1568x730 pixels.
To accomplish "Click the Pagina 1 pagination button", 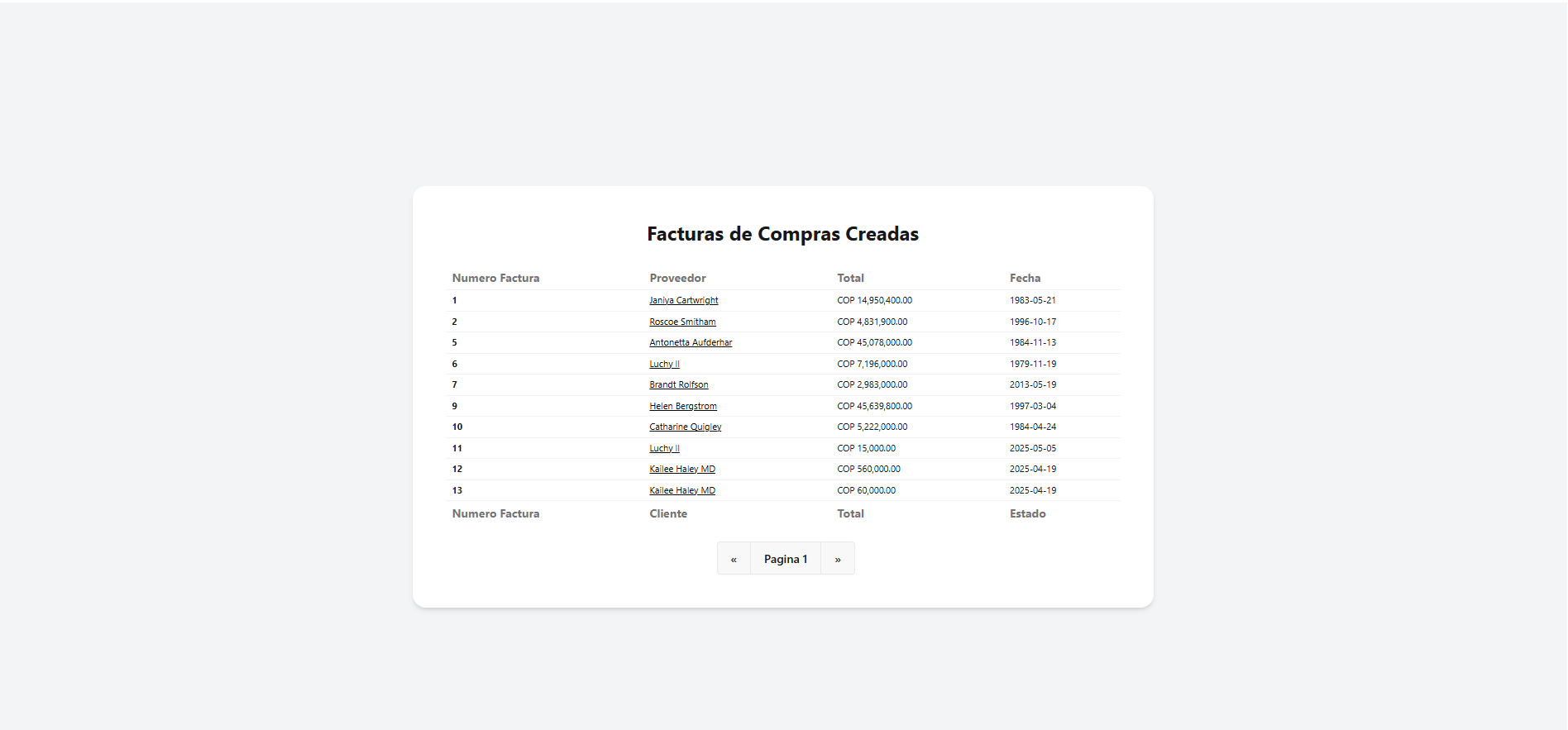I will (x=785, y=559).
